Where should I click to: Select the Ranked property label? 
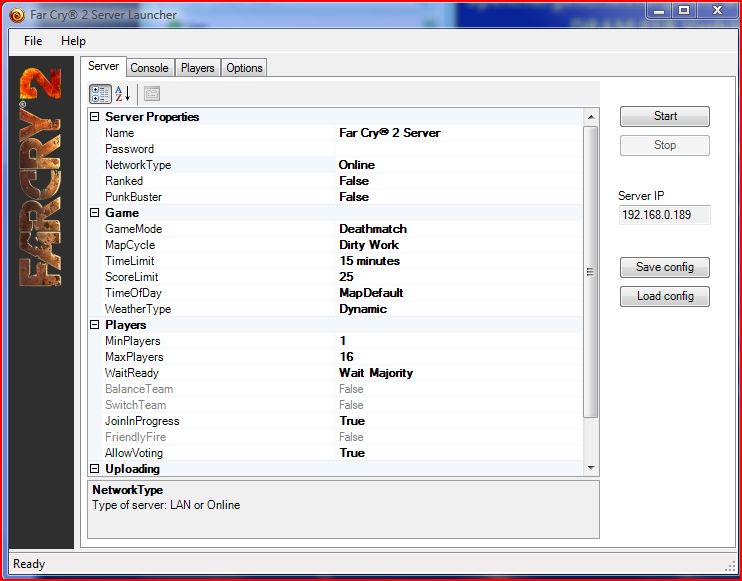124,181
